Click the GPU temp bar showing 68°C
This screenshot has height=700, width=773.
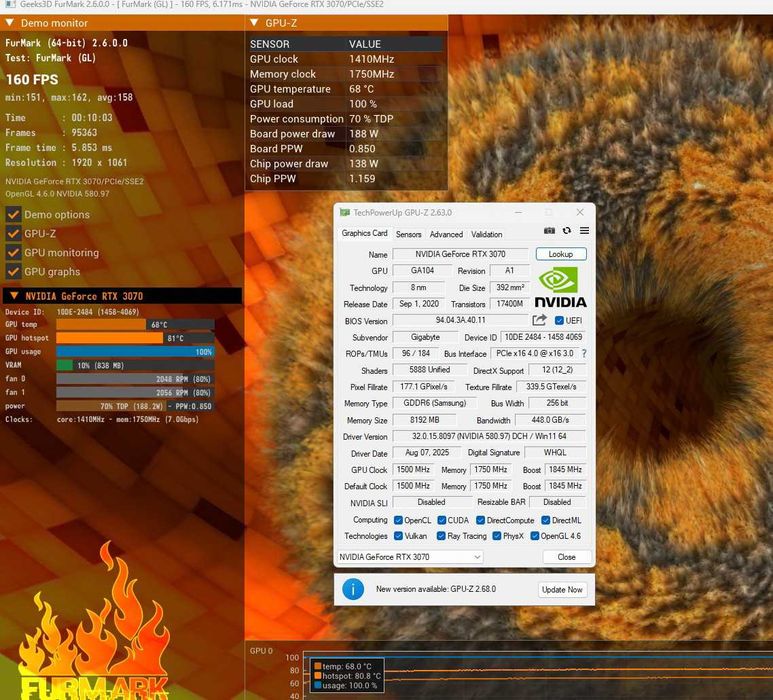pyautogui.click(x=135, y=324)
